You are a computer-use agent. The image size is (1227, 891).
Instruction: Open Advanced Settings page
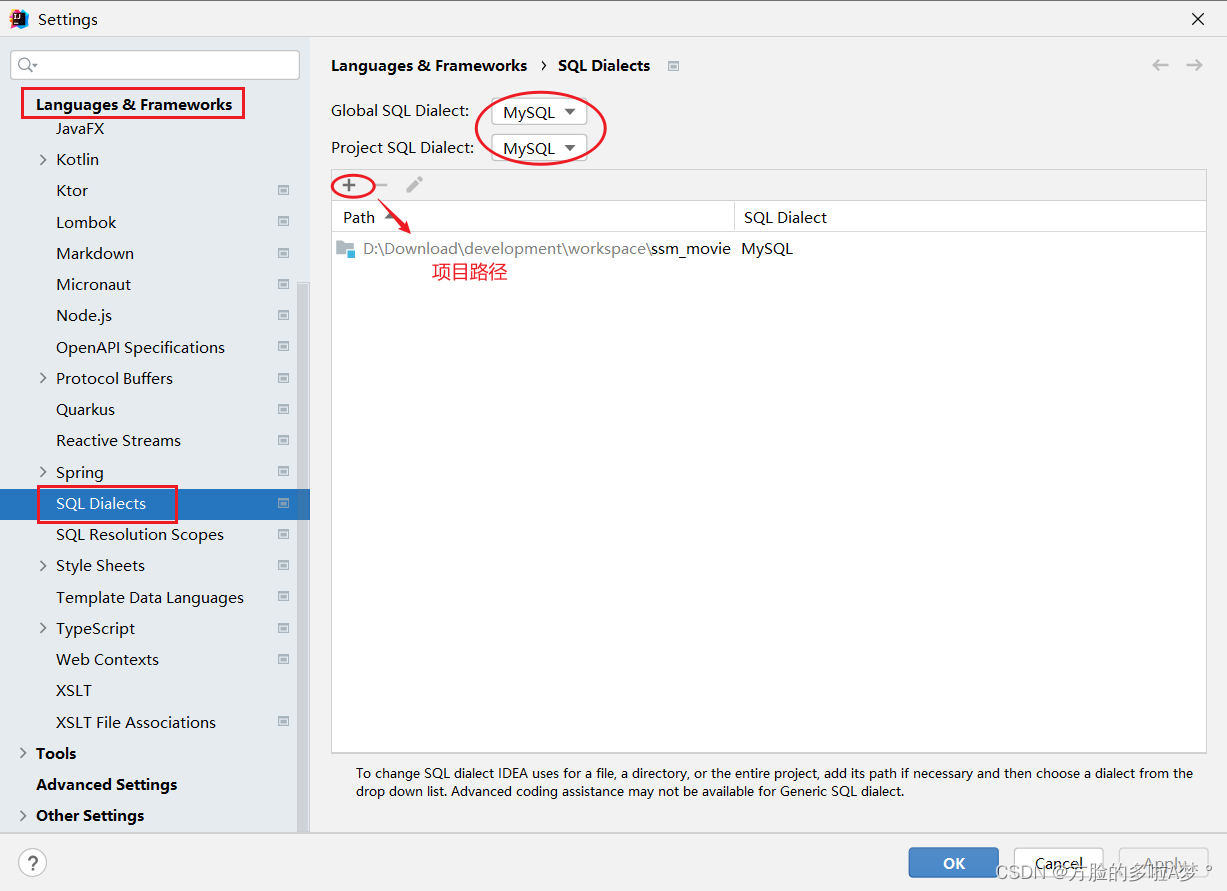(106, 784)
